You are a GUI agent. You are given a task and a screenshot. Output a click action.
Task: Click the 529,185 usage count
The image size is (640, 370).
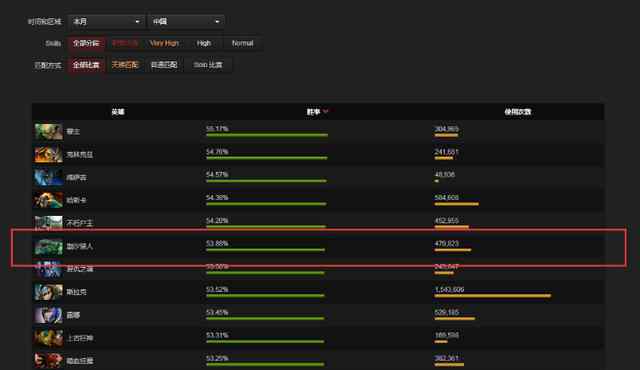point(447,312)
